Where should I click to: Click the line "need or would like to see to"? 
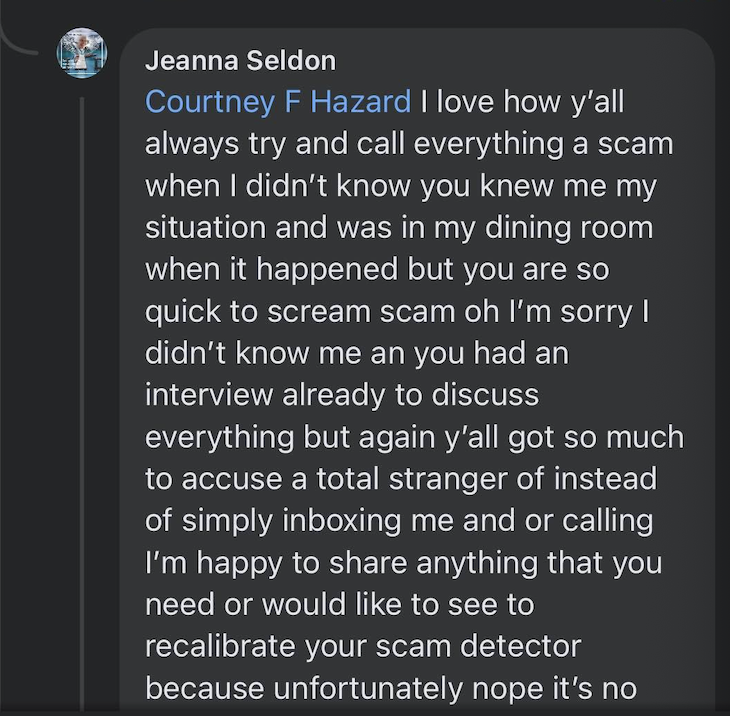pos(340,605)
